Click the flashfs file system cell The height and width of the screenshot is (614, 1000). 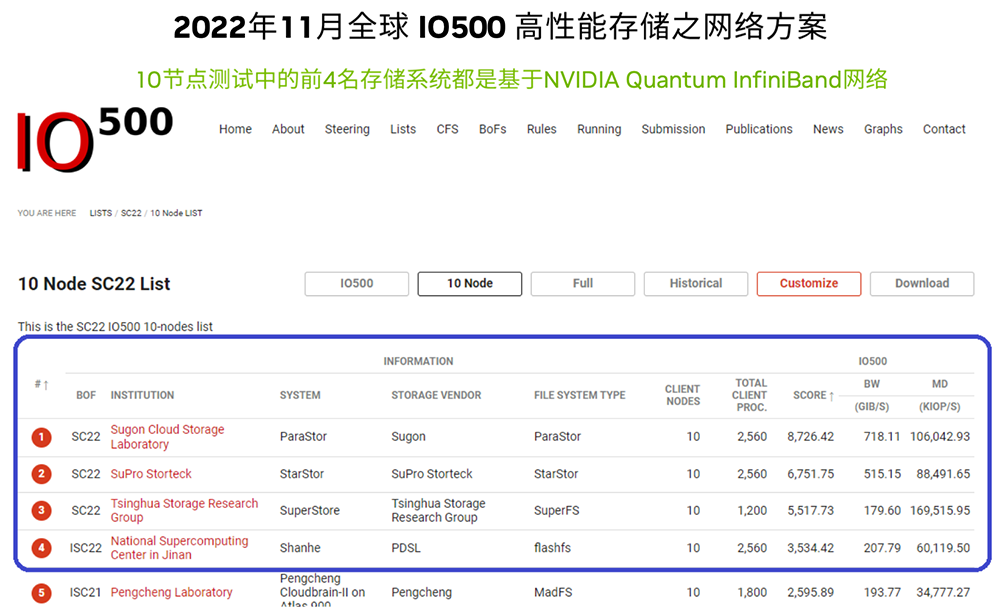pyautogui.click(x=552, y=548)
